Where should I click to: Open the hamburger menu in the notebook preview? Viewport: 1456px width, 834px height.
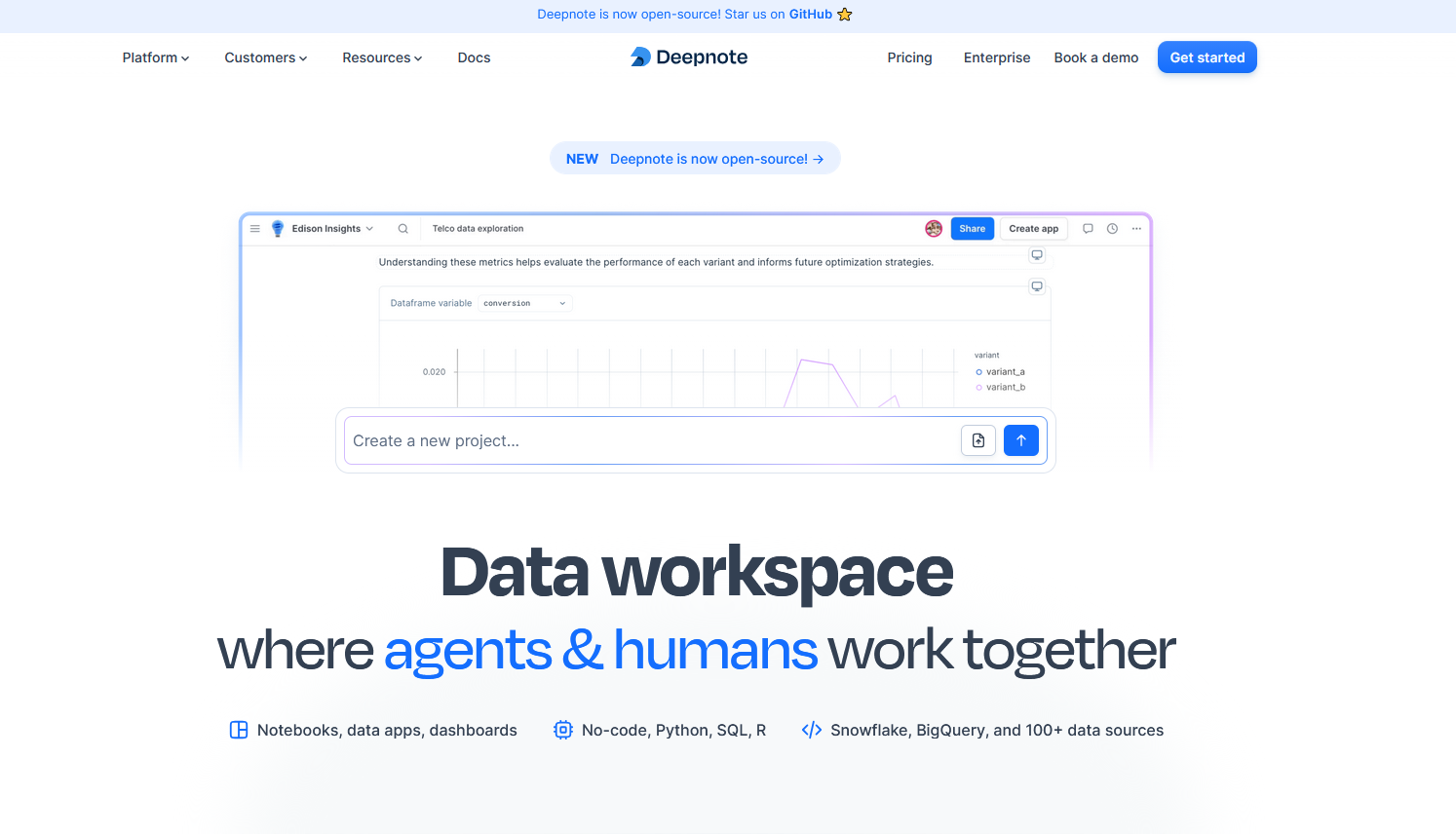click(255, 229)
